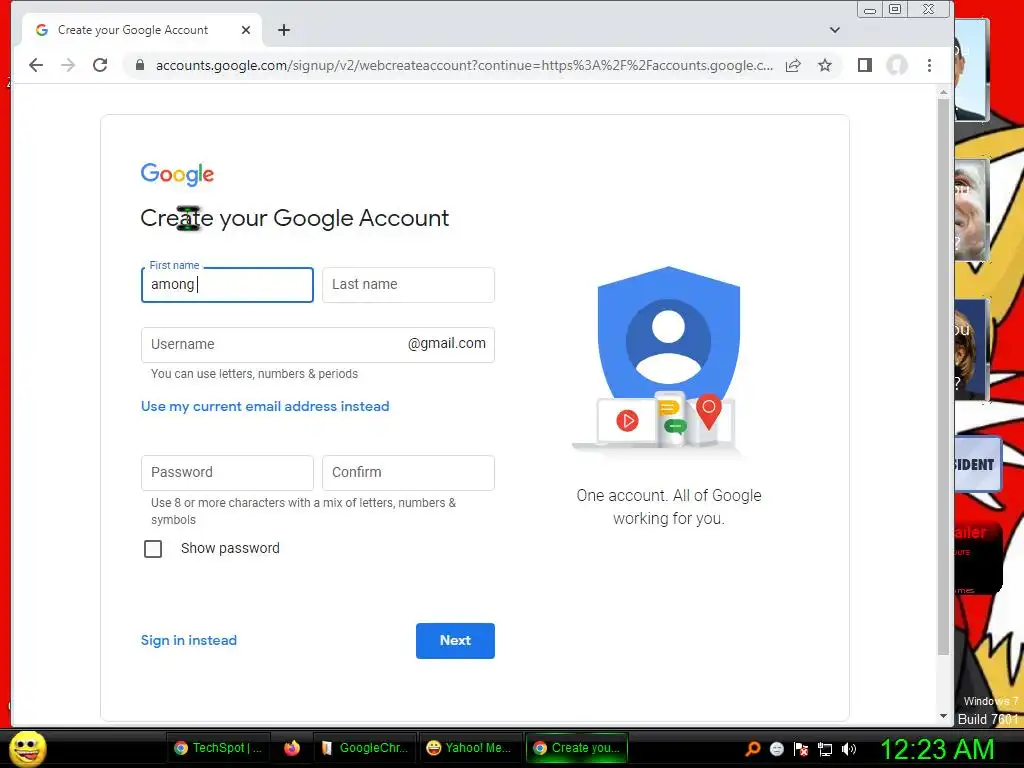Expand the tab search dropdown
Screen dimensions: 1024x768
835,30
